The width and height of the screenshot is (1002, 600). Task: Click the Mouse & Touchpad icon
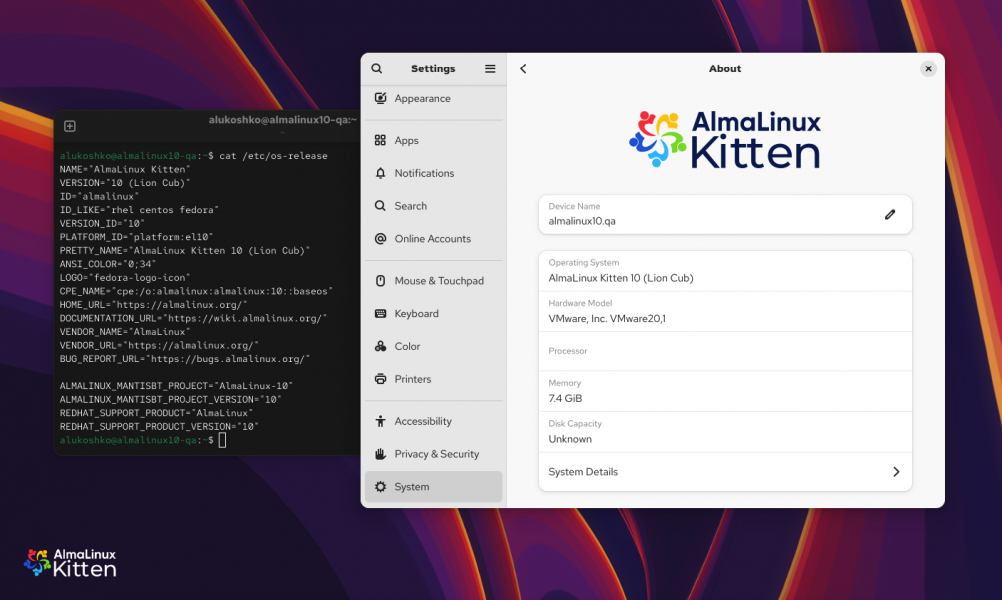380,281
